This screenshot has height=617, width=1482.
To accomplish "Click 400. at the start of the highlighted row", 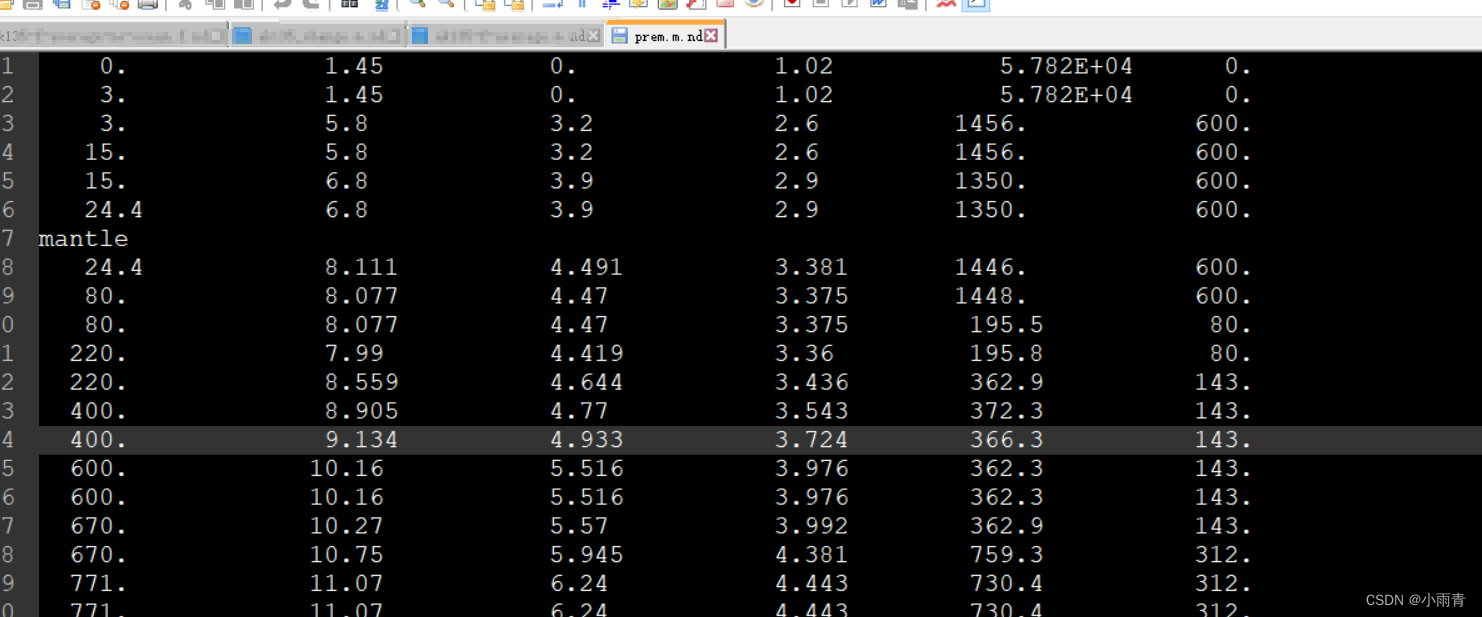I will pyautogui.click(x=98, y=440).
